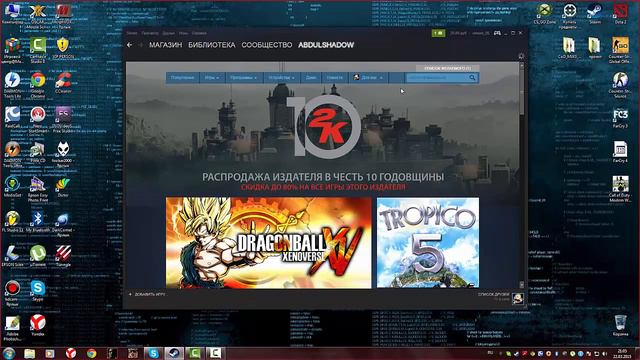Click the Steam taskbar button
Screen dimensions: 640x360
[x=174, y=353]
